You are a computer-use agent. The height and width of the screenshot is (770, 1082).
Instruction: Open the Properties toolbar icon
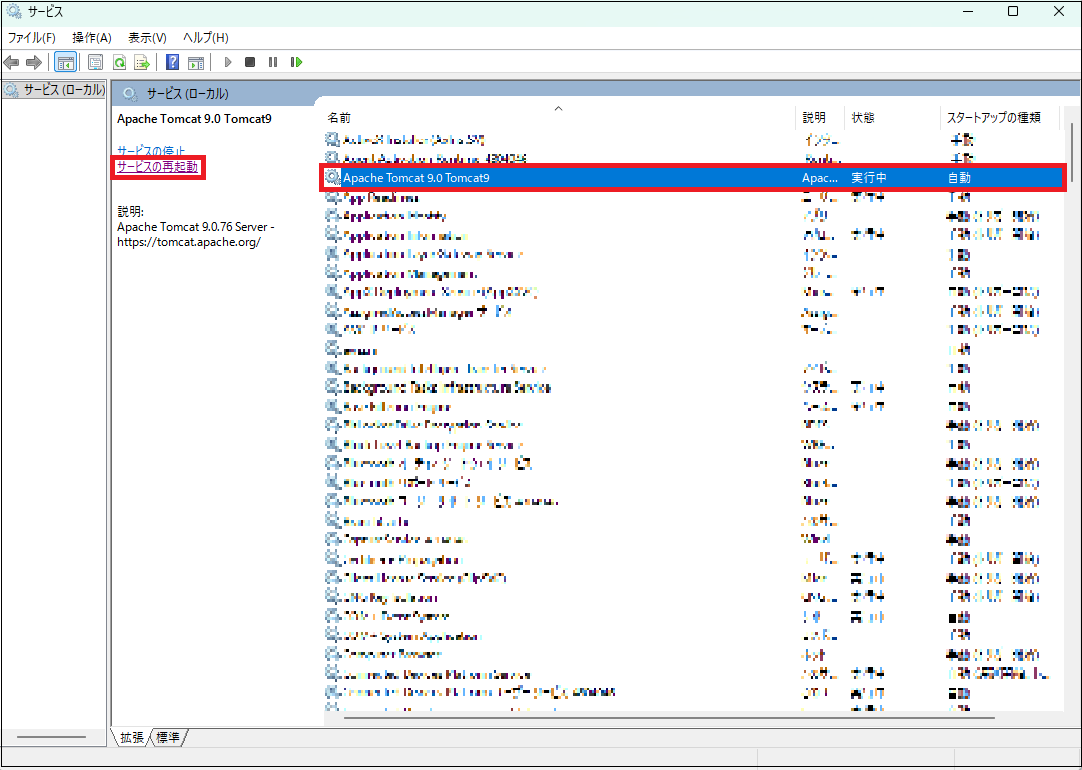[95, 62]
